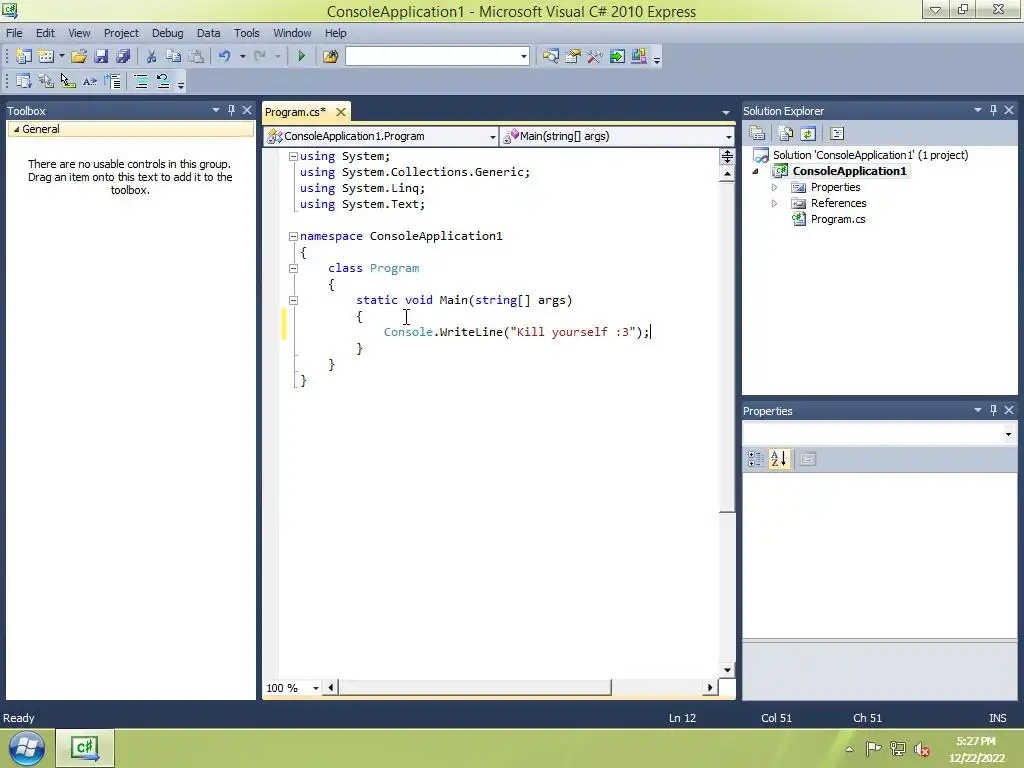1024x768 pixels.
Task: Select the Solution 'ConsoleApplication1' root node
Action: (x=871, y=155)
